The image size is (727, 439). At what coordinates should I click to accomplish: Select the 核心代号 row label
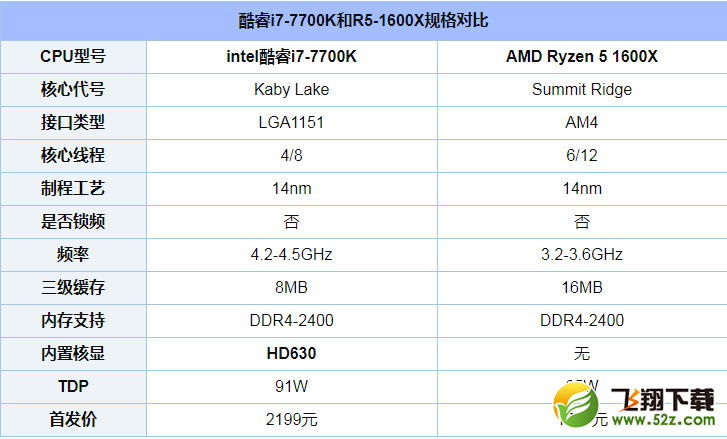(73, 89)
